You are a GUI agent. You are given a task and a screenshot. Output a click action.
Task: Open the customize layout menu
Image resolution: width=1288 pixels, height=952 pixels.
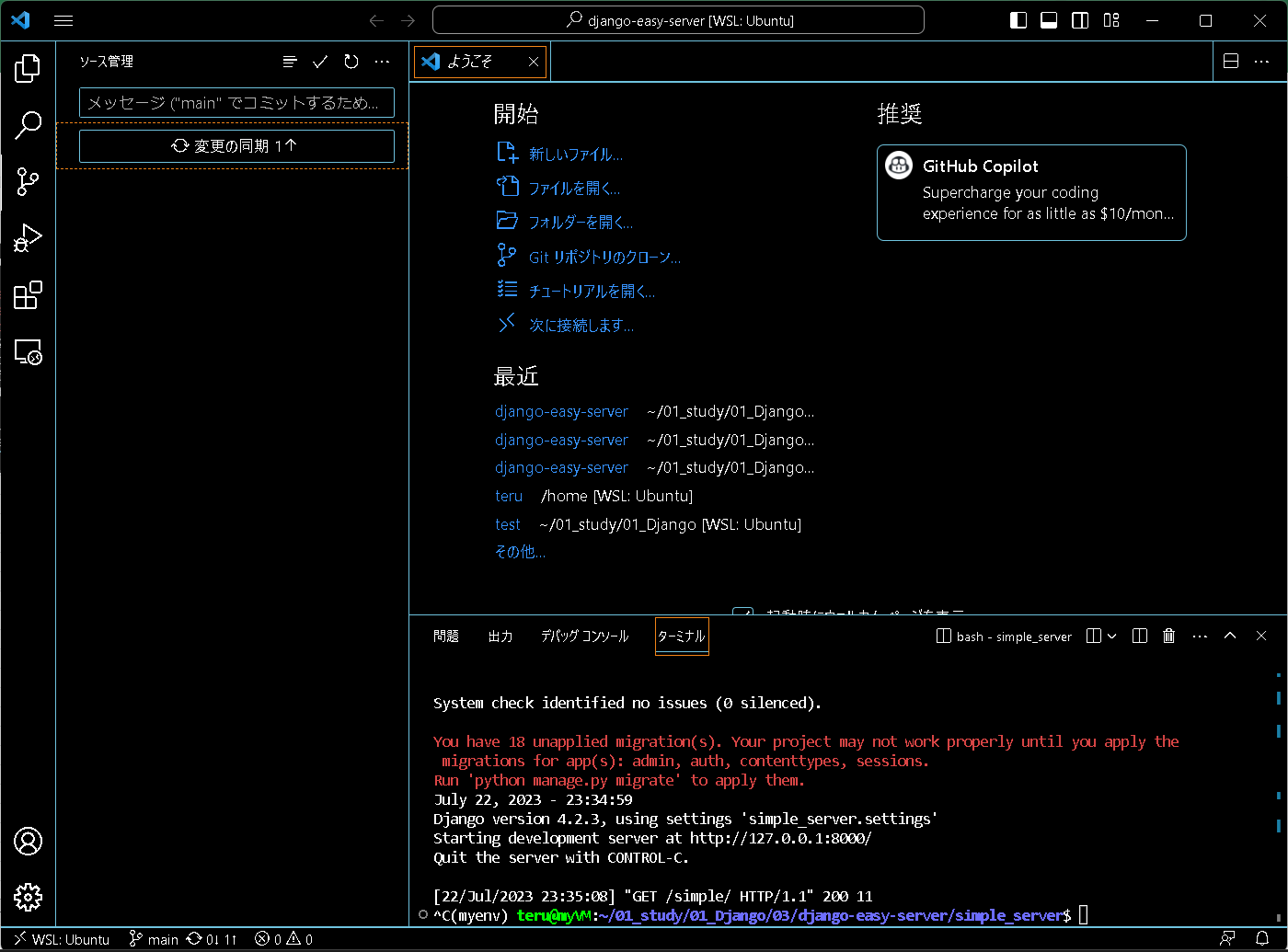click(1111, 20)
